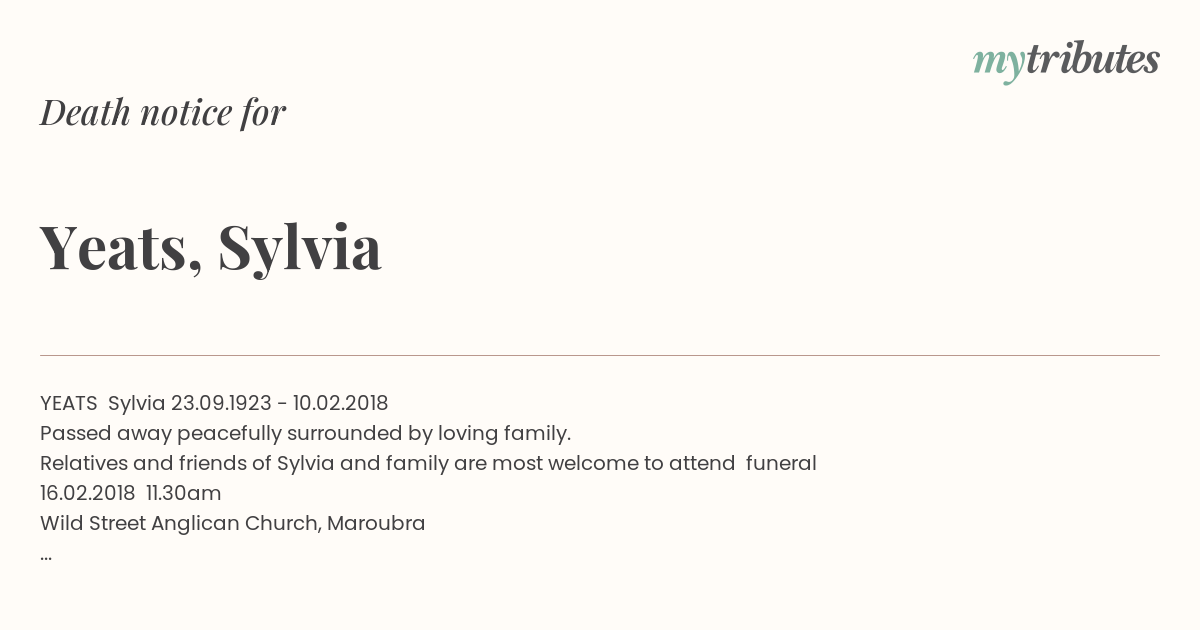Click the mytributes logo
This screenshot has height=630, width=1200.
pyautogui.click(x=1066, y=62)
